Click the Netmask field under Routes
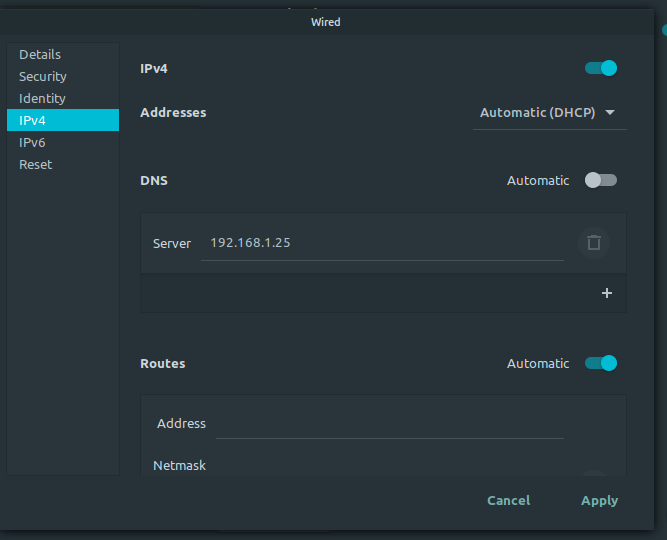The height and width of the screenshot is (540, 667). 390,468
